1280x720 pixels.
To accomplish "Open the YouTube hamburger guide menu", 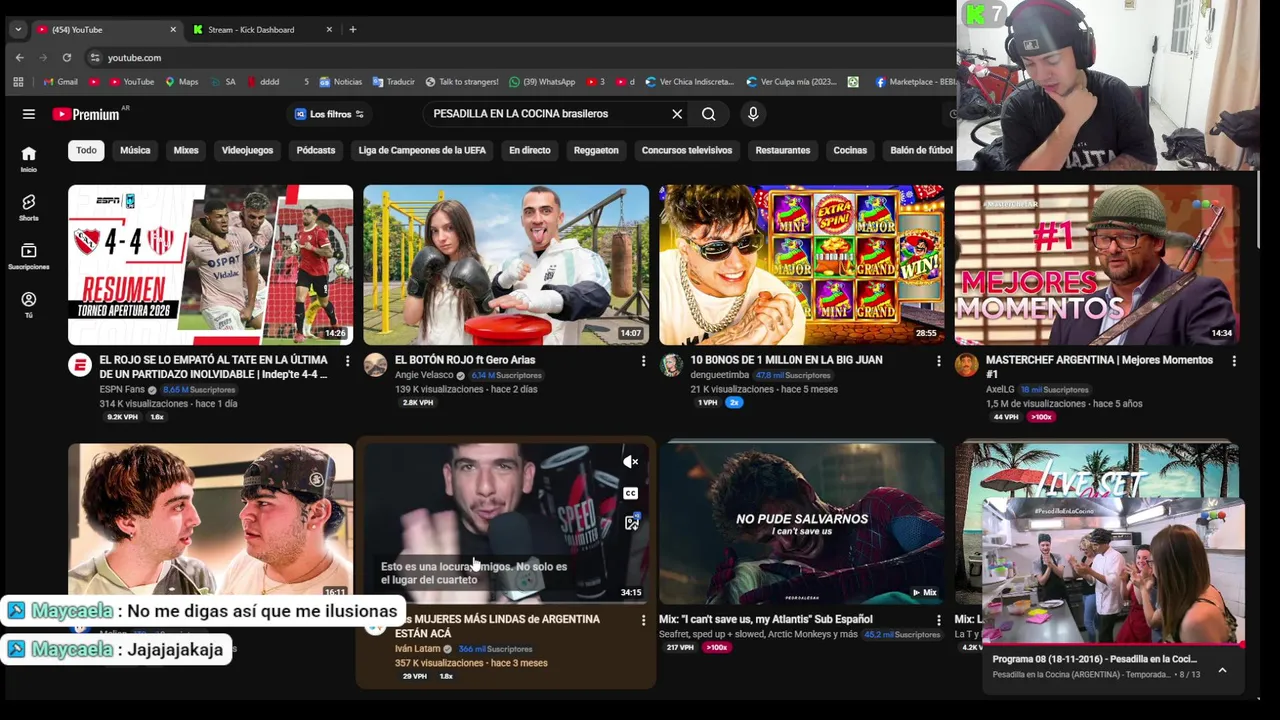I will [29, 114].
